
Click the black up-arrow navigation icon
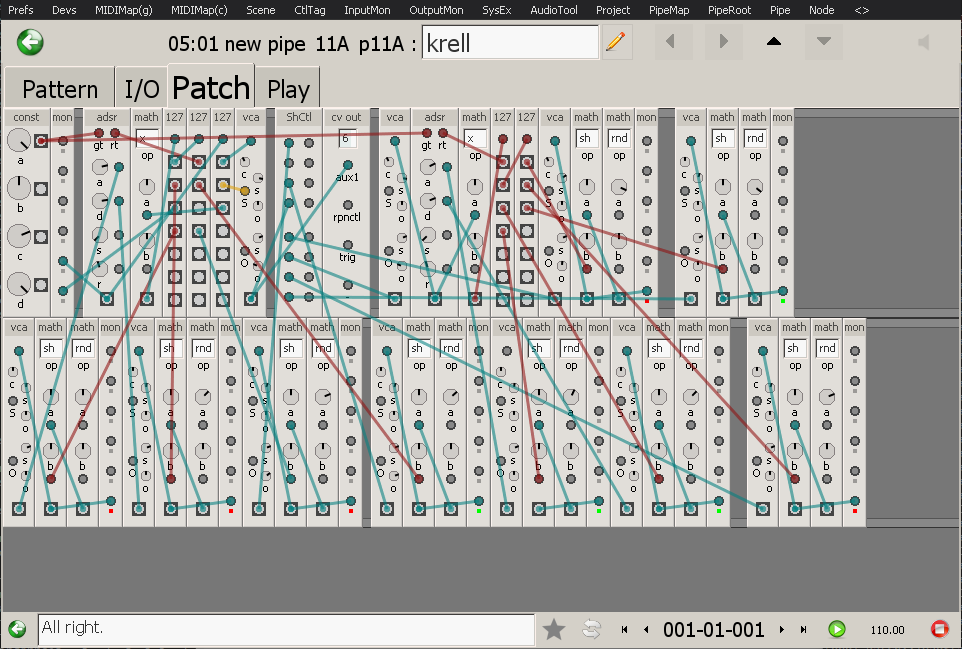tap(774, 42)
